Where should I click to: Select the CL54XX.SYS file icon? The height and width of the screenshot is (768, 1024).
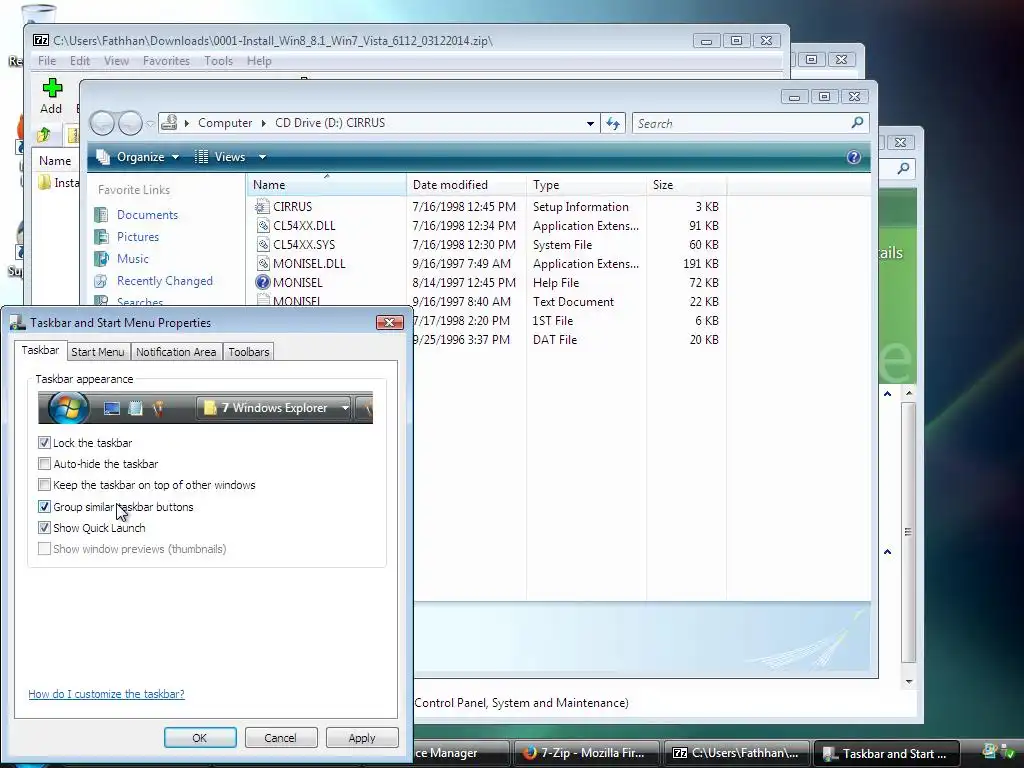(263, 244)
